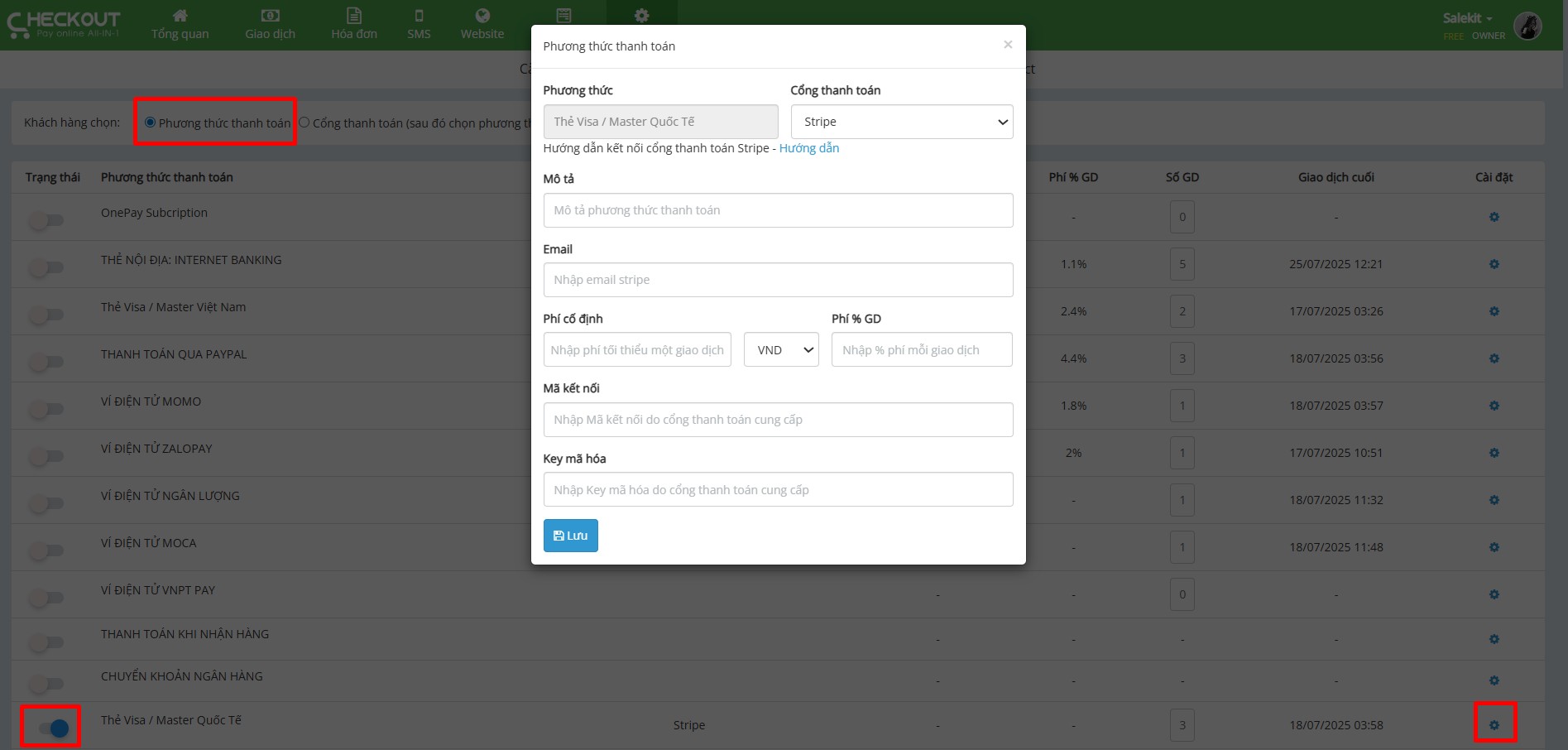This screenshot has width=1568, height=750.
Task: Select the Cổng thanh toán radio option
Action: coord(304,123)
